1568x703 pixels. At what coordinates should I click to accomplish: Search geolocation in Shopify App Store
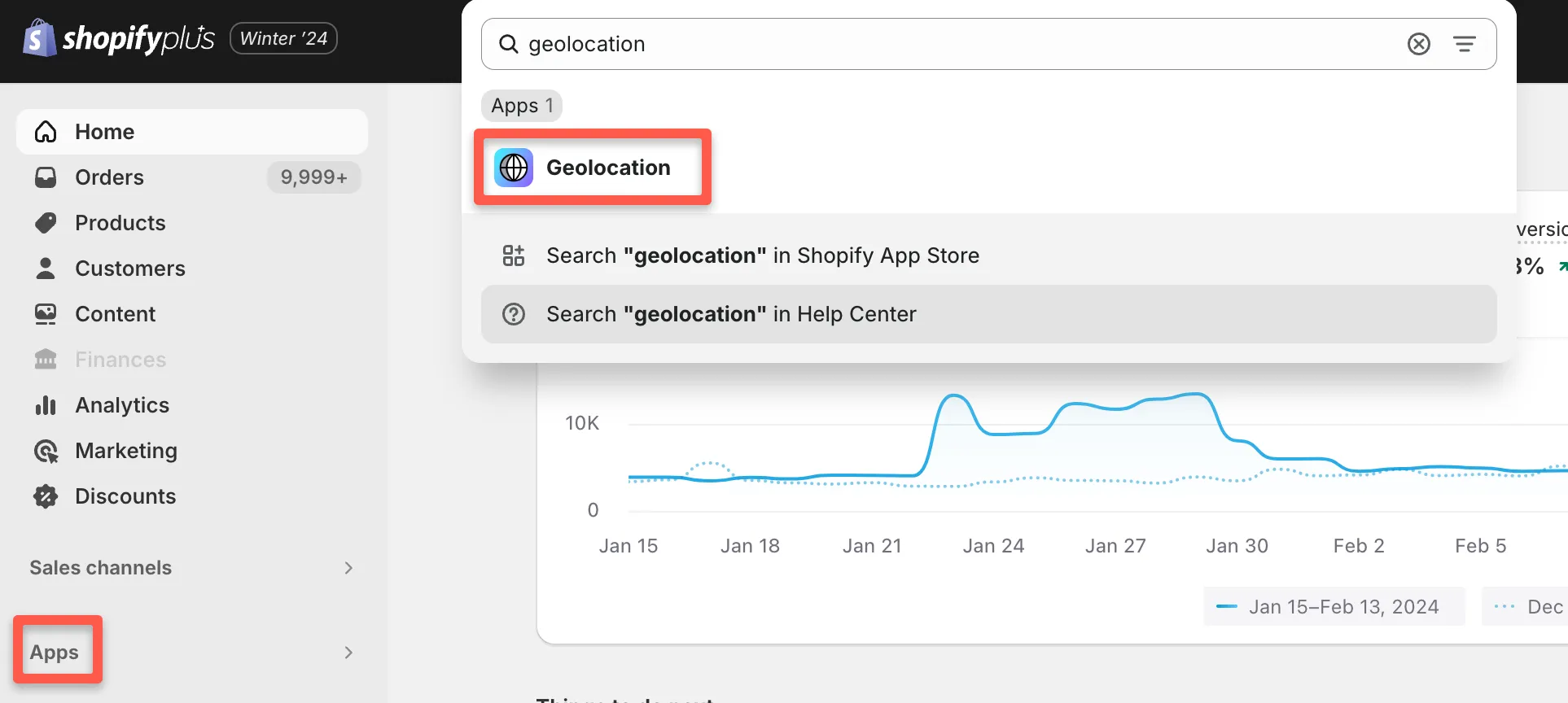(762, 255)
